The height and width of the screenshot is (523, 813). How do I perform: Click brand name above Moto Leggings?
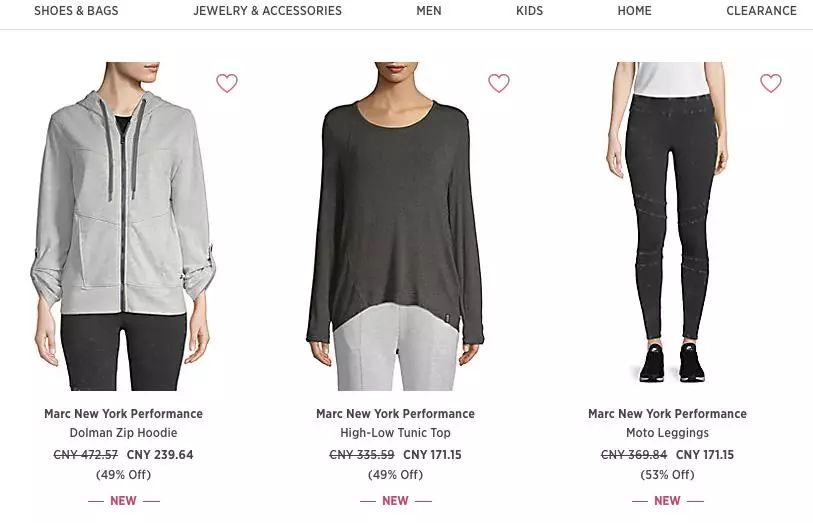tap(667, 414)
